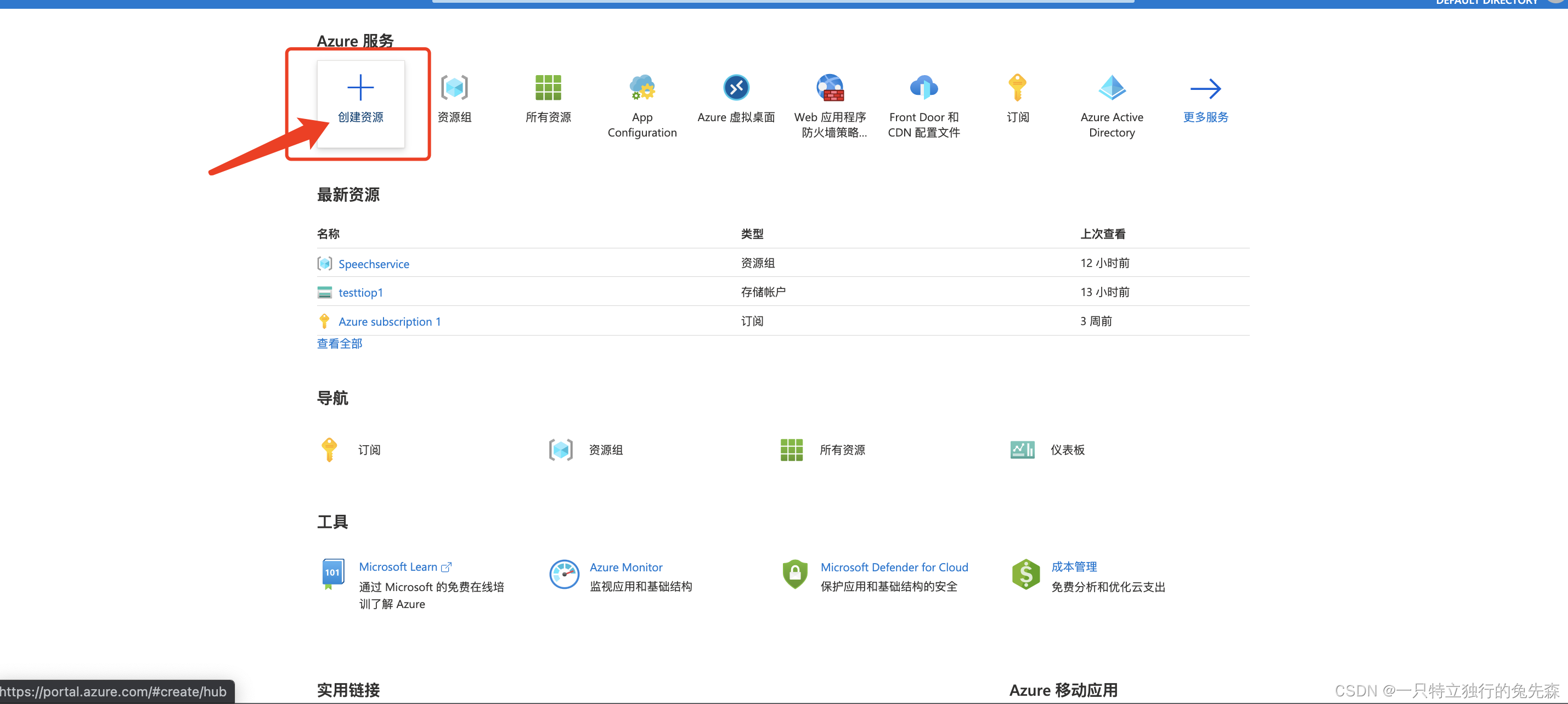Click the Microsoft Learn 101 book icon
This screenshot has width=1568, height=704.
pos(332,575)
